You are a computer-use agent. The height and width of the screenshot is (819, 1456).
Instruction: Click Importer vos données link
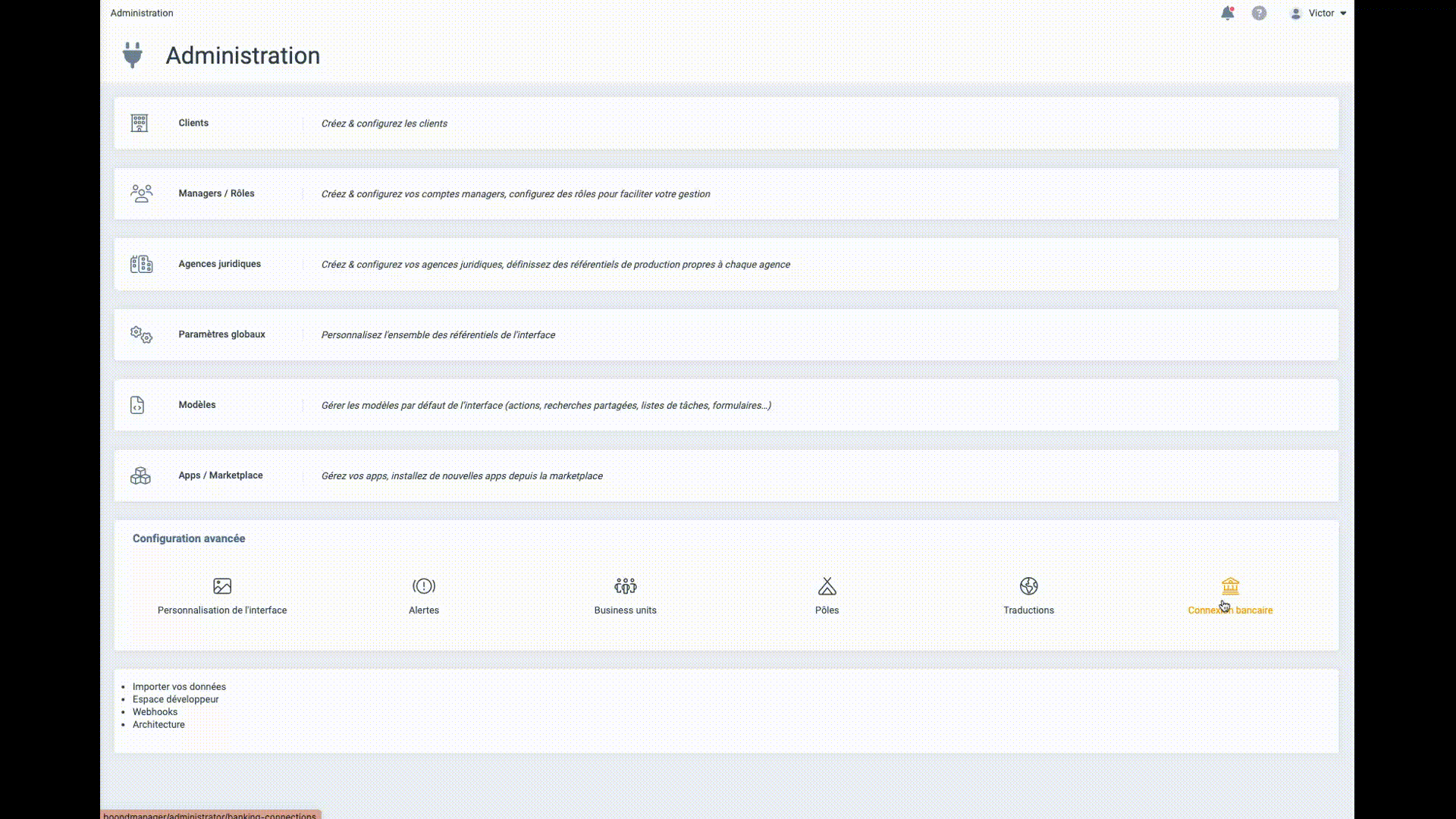click(x=179, y=686)
